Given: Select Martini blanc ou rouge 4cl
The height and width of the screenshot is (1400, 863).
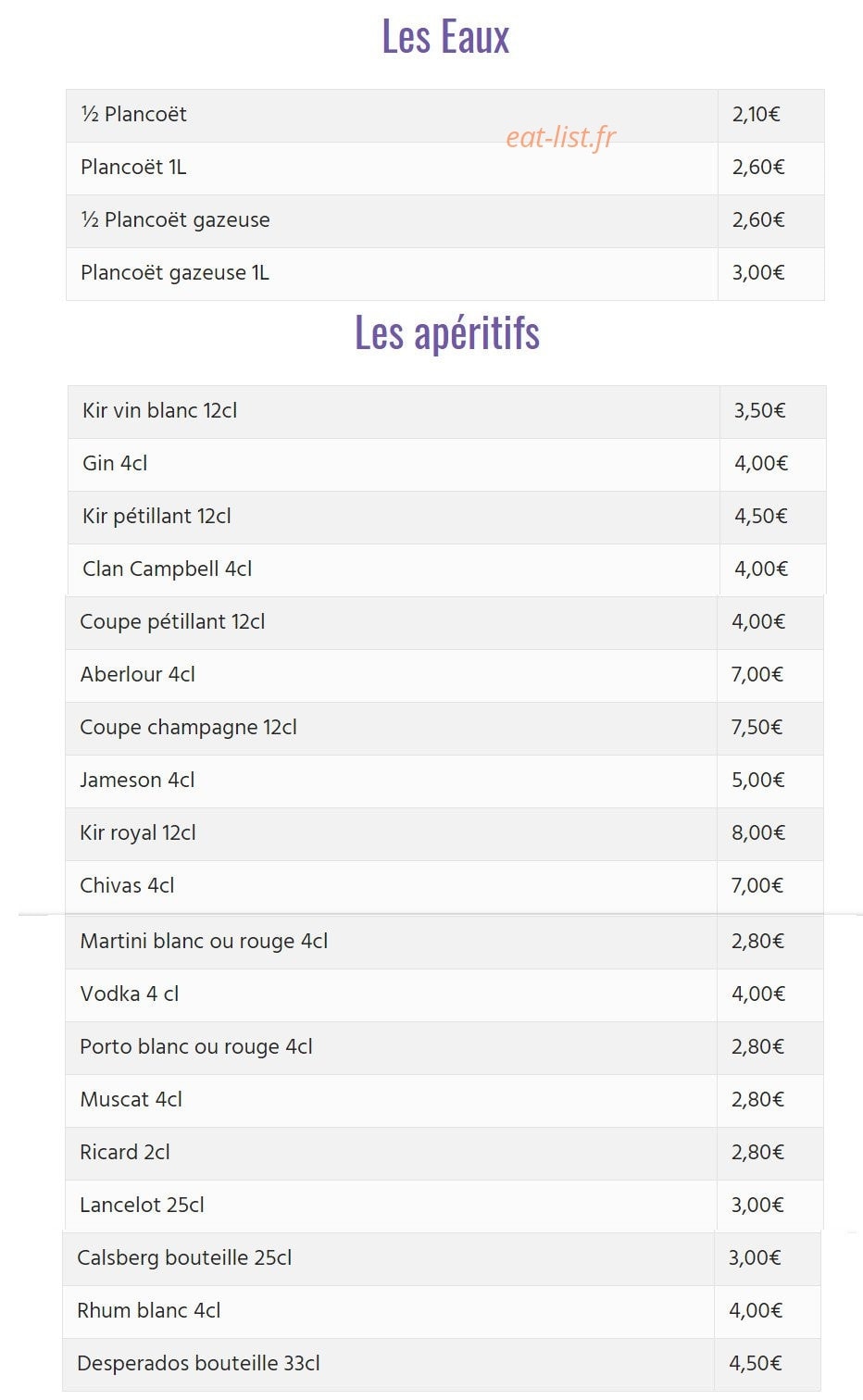Looking at the screenshot, I should pyautogui.click(x=204, y=942).
